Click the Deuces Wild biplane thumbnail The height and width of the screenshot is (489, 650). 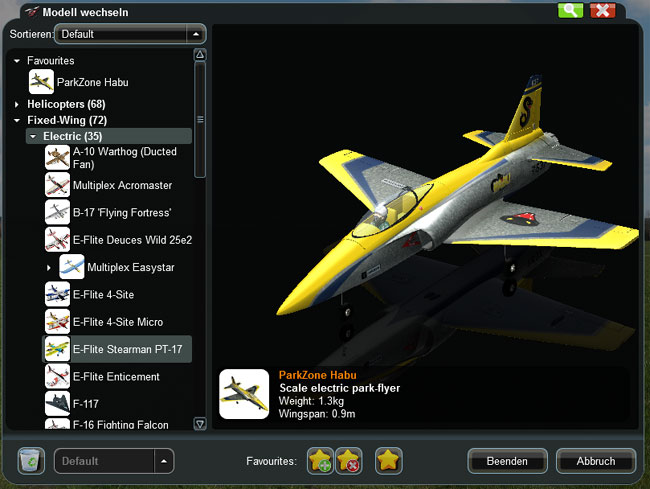point(57,240)
